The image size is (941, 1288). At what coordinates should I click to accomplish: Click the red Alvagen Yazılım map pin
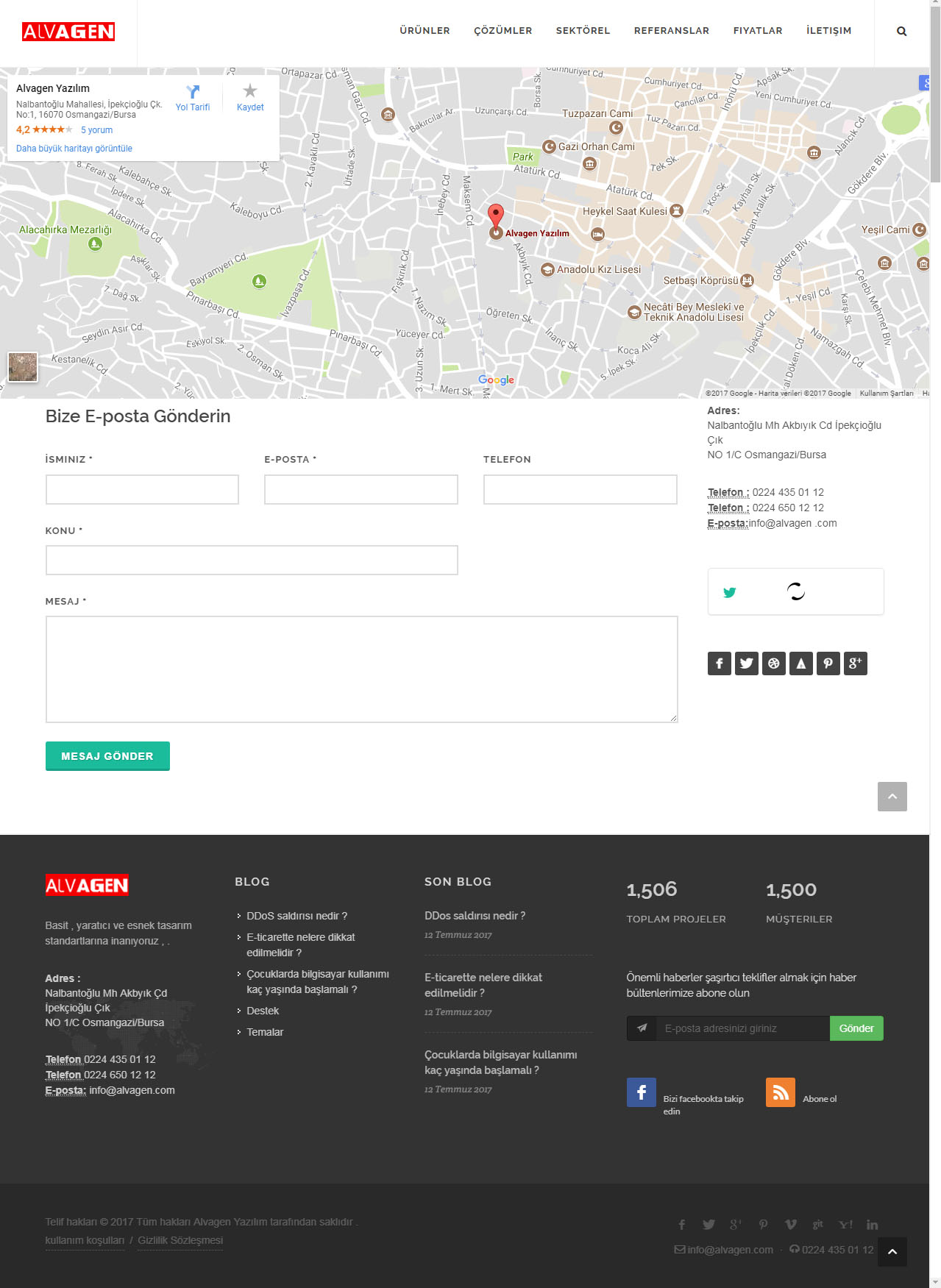tap(496, 216)
